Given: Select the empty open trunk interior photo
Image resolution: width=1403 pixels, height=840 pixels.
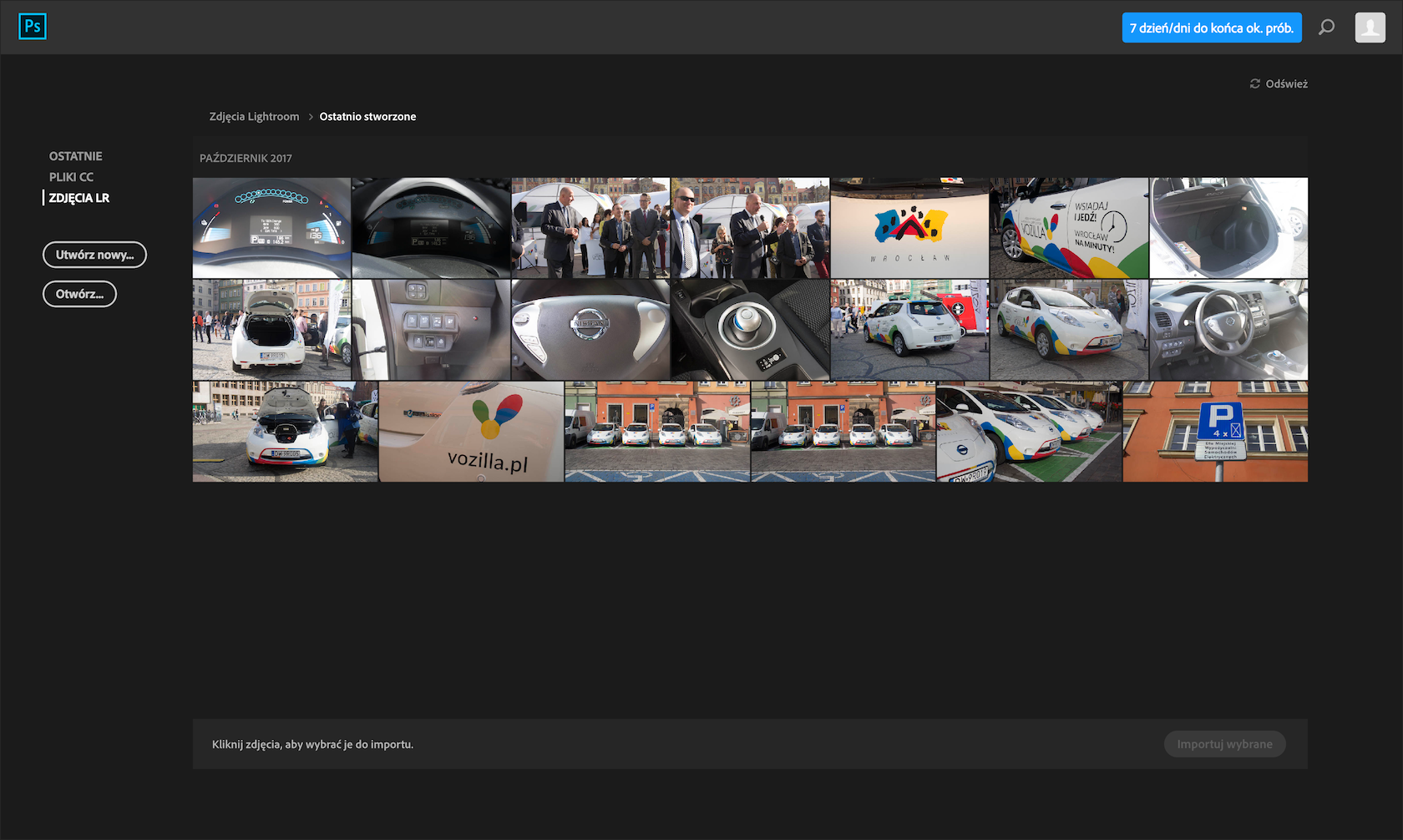Looking at the screenshot, I should click(1228, 228).
